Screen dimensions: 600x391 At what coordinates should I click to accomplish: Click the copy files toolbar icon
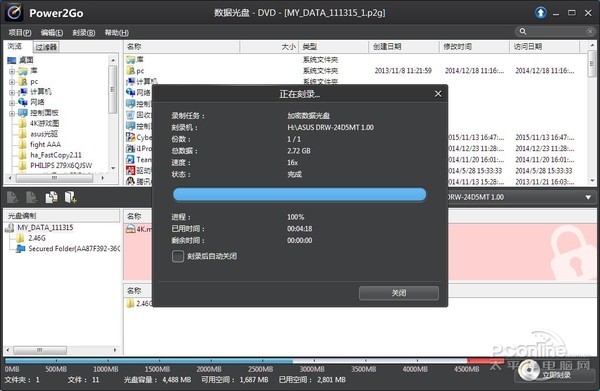pyautogui.click(x=51, y=197)
